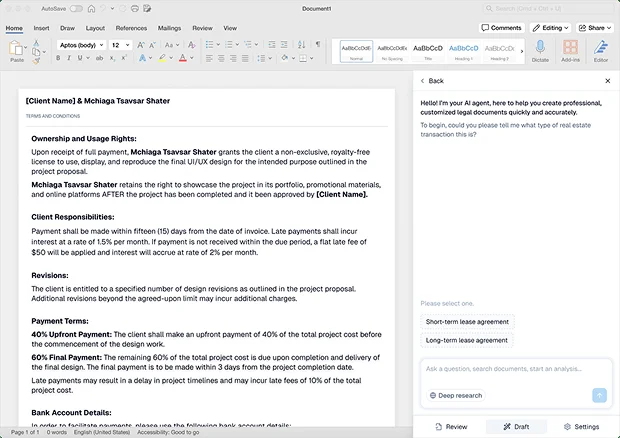Screen dimensions: 620x438
Task: Apply bold formatting from the ribbon
Action: [x=57, y=58]
